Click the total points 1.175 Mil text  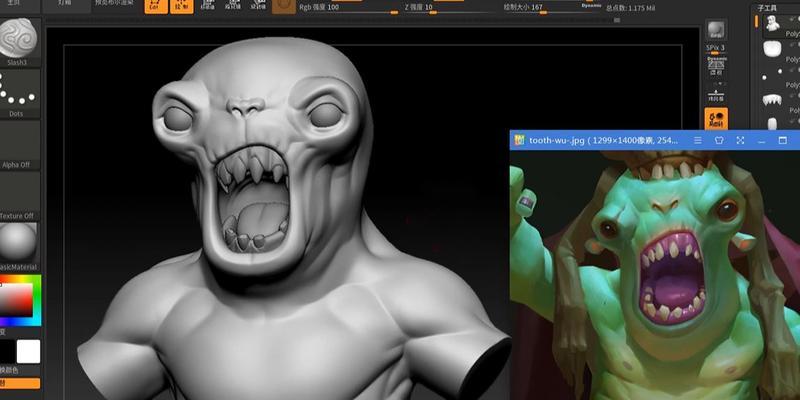[x=631, y=8]
